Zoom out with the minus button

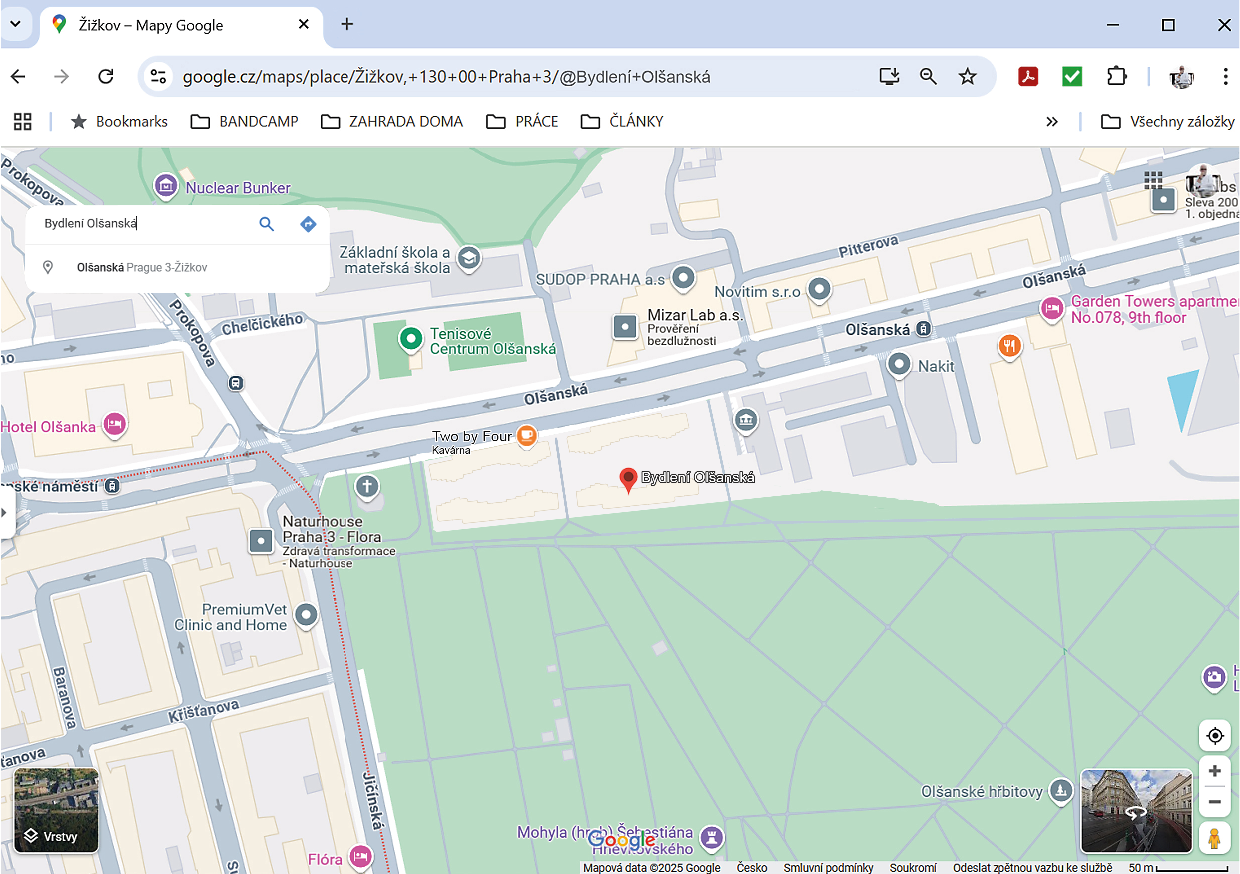tap(1215, 801)
